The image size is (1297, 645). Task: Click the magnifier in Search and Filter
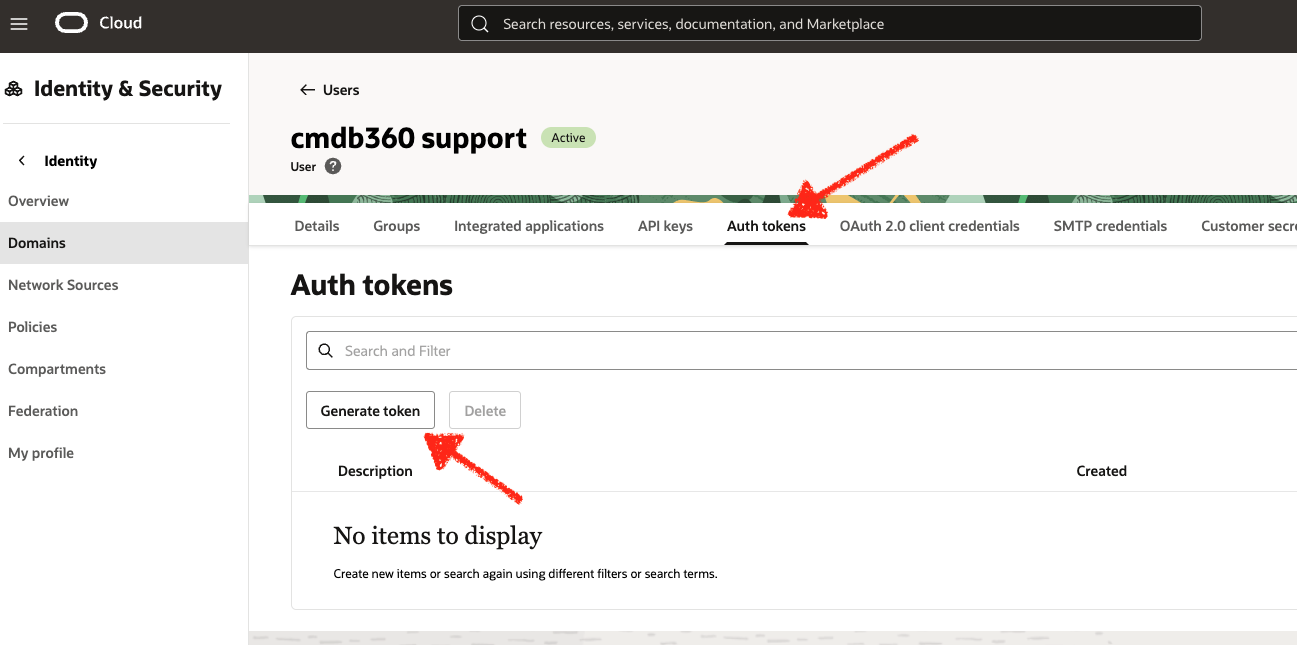pos(325,351)
